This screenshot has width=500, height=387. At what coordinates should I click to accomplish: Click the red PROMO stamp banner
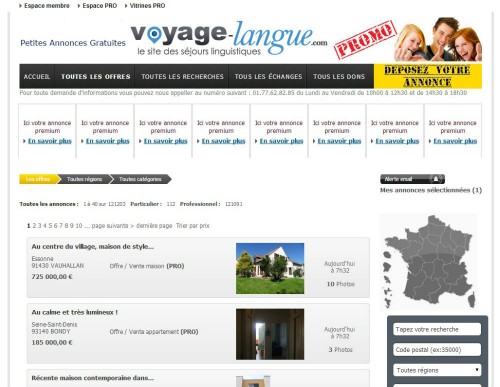[365, 40]
